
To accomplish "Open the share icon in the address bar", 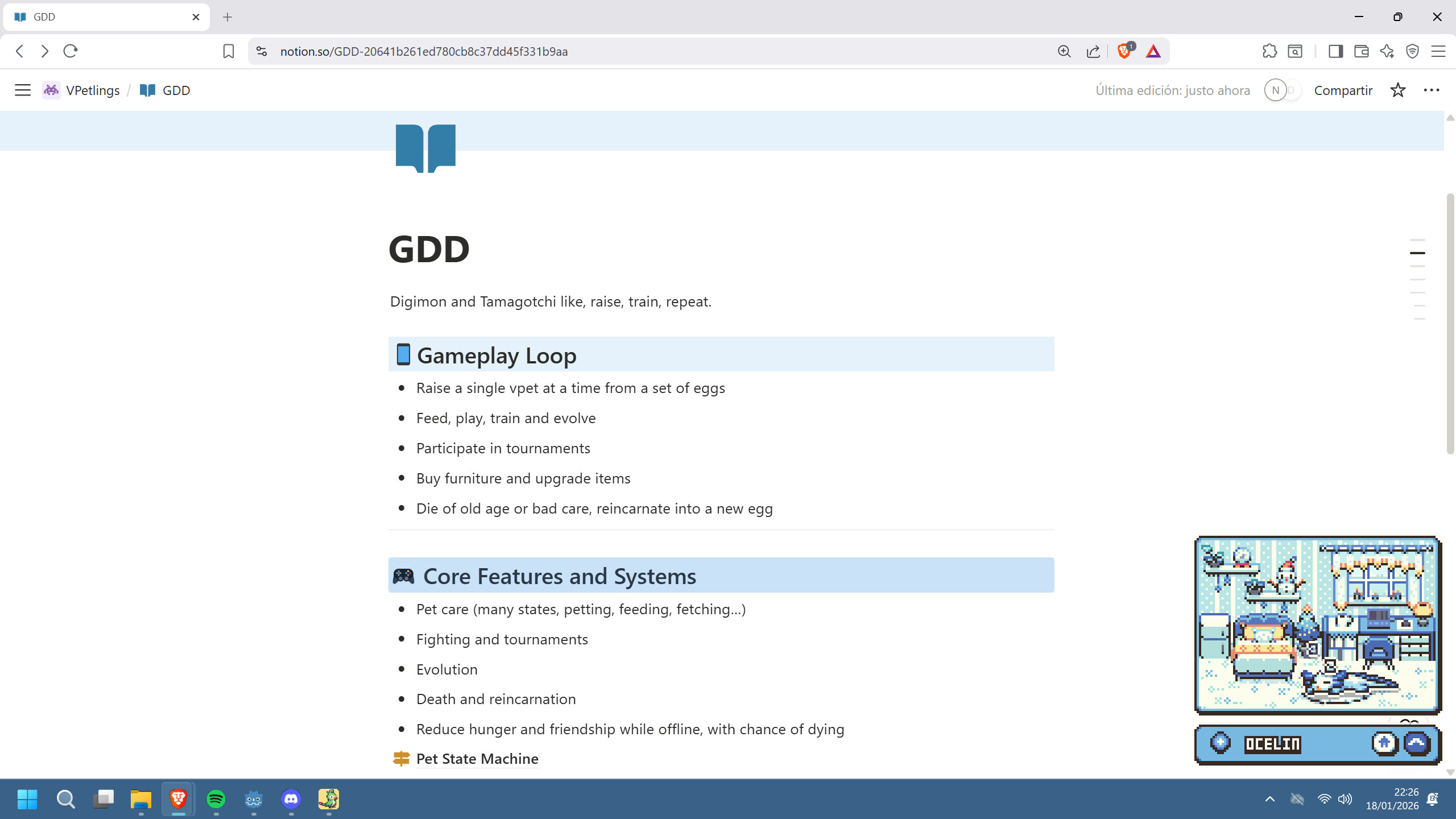I will 1093,51.
